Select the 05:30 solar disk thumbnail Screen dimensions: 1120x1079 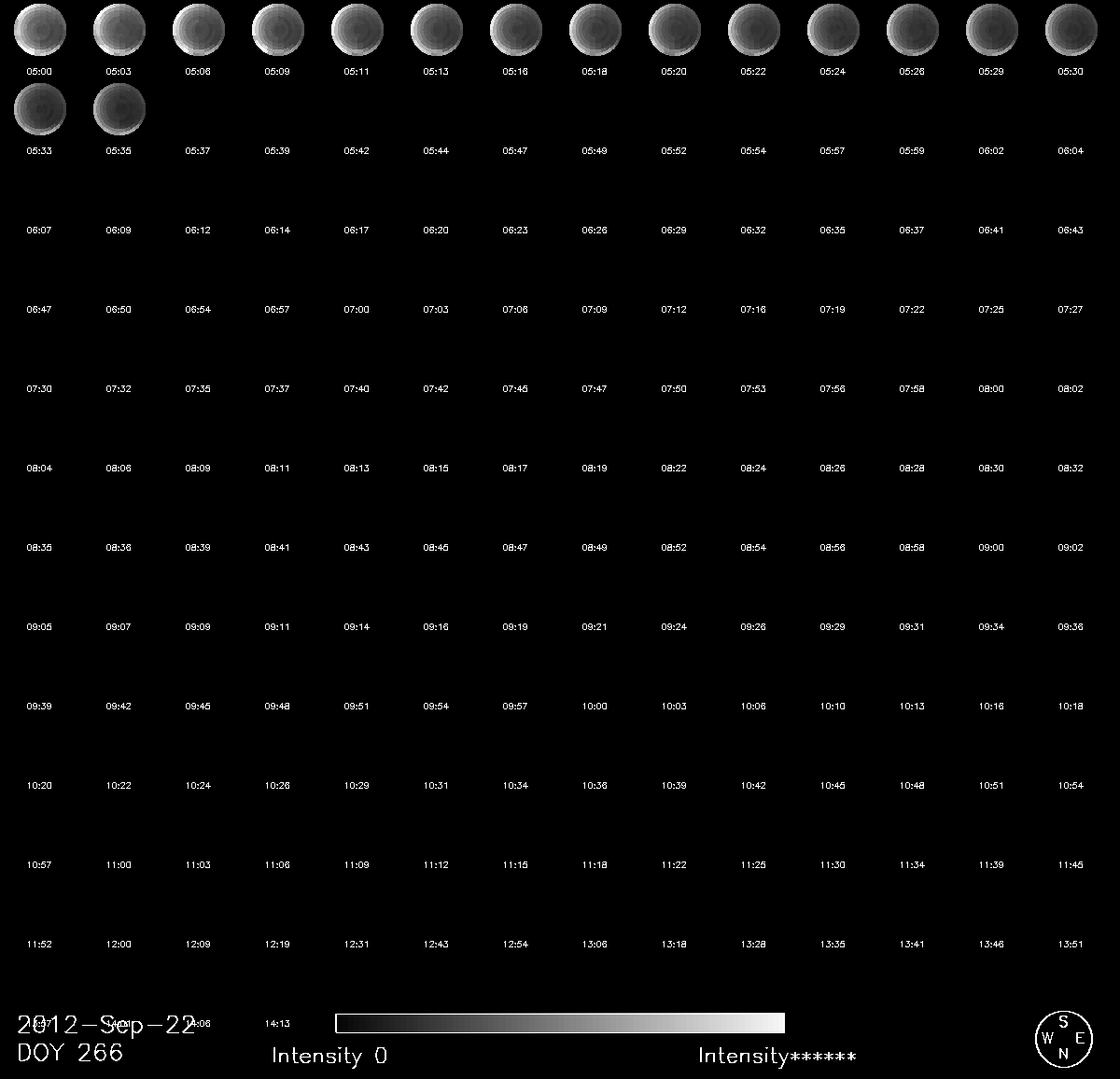click(1071, 30)
